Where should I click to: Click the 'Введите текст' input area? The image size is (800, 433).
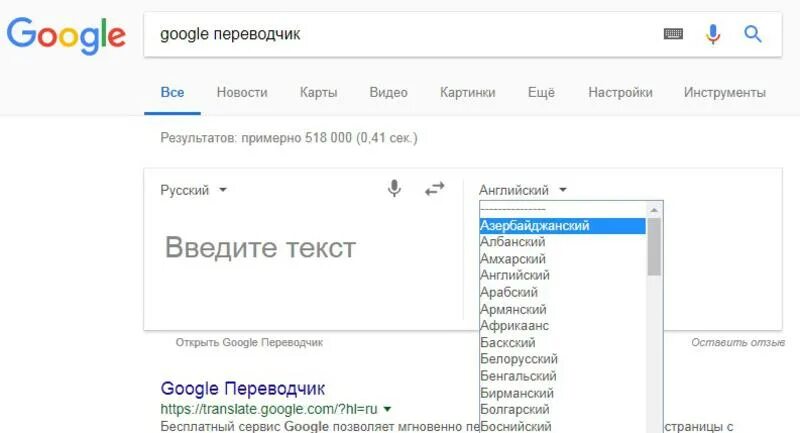click(x=260, y=248)
